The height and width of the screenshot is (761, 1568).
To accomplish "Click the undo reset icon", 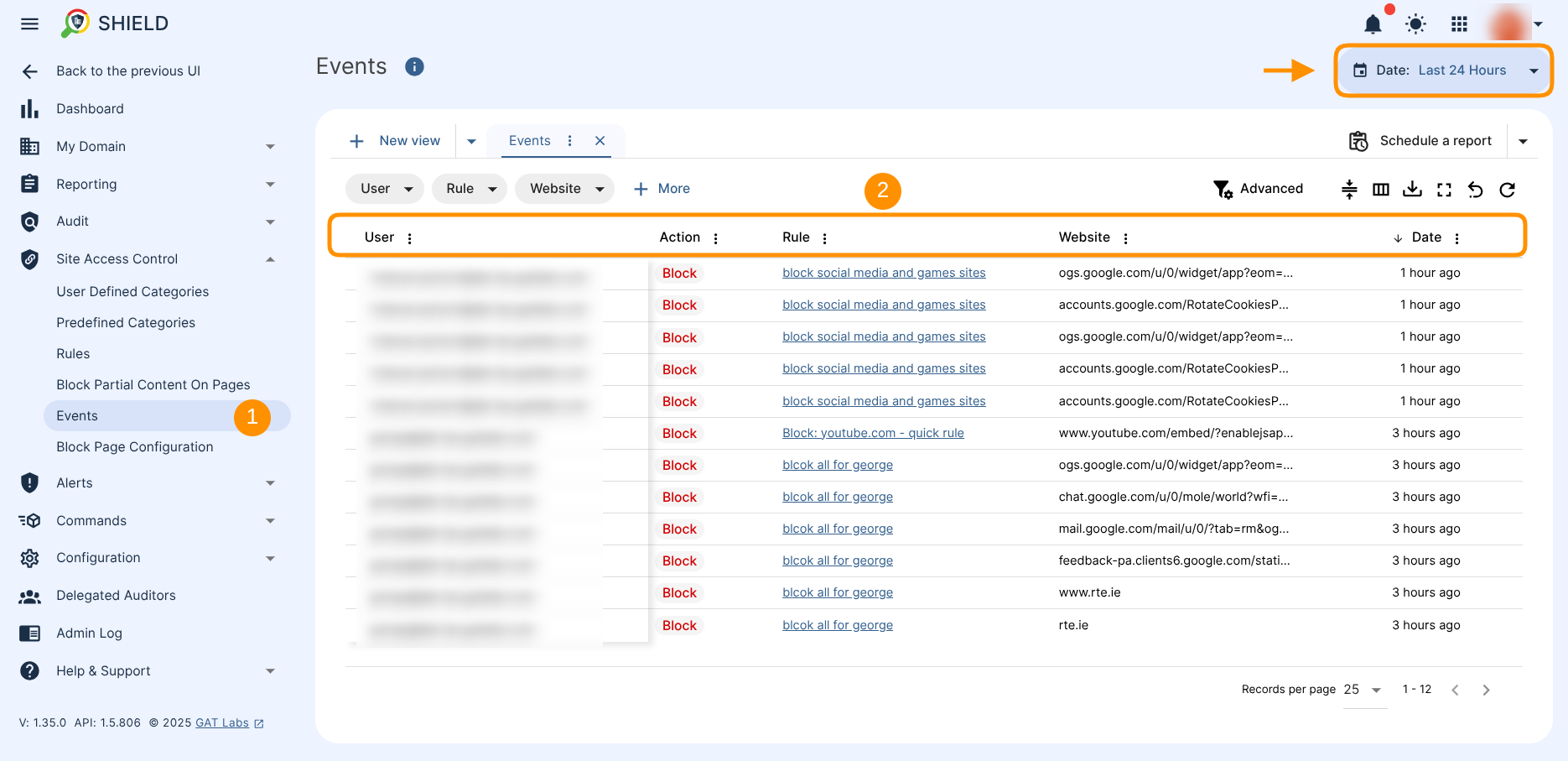I will point(1476,190).
